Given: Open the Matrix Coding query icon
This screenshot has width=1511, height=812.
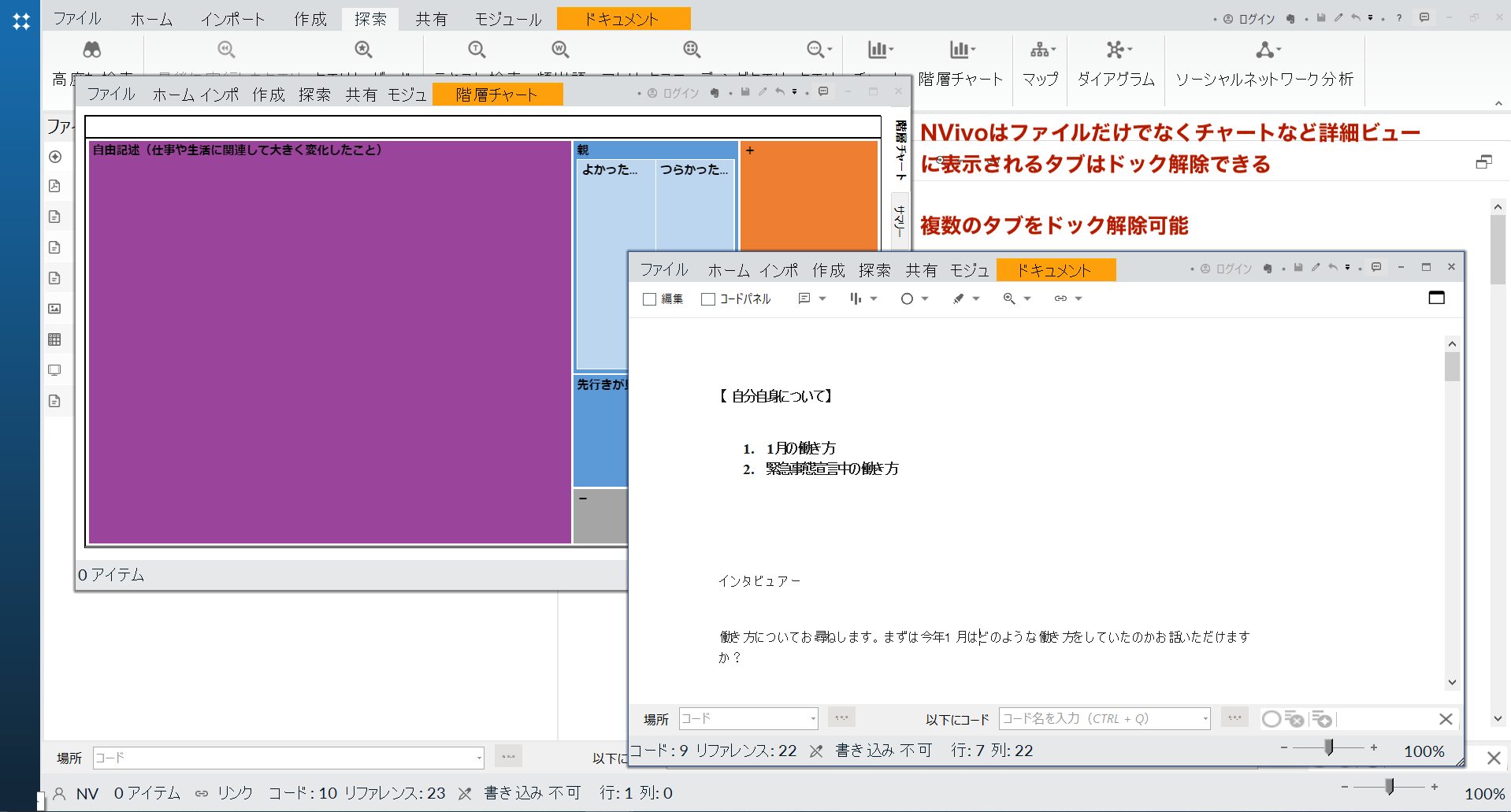Looking at the screenshot, I should coord(692,50).
